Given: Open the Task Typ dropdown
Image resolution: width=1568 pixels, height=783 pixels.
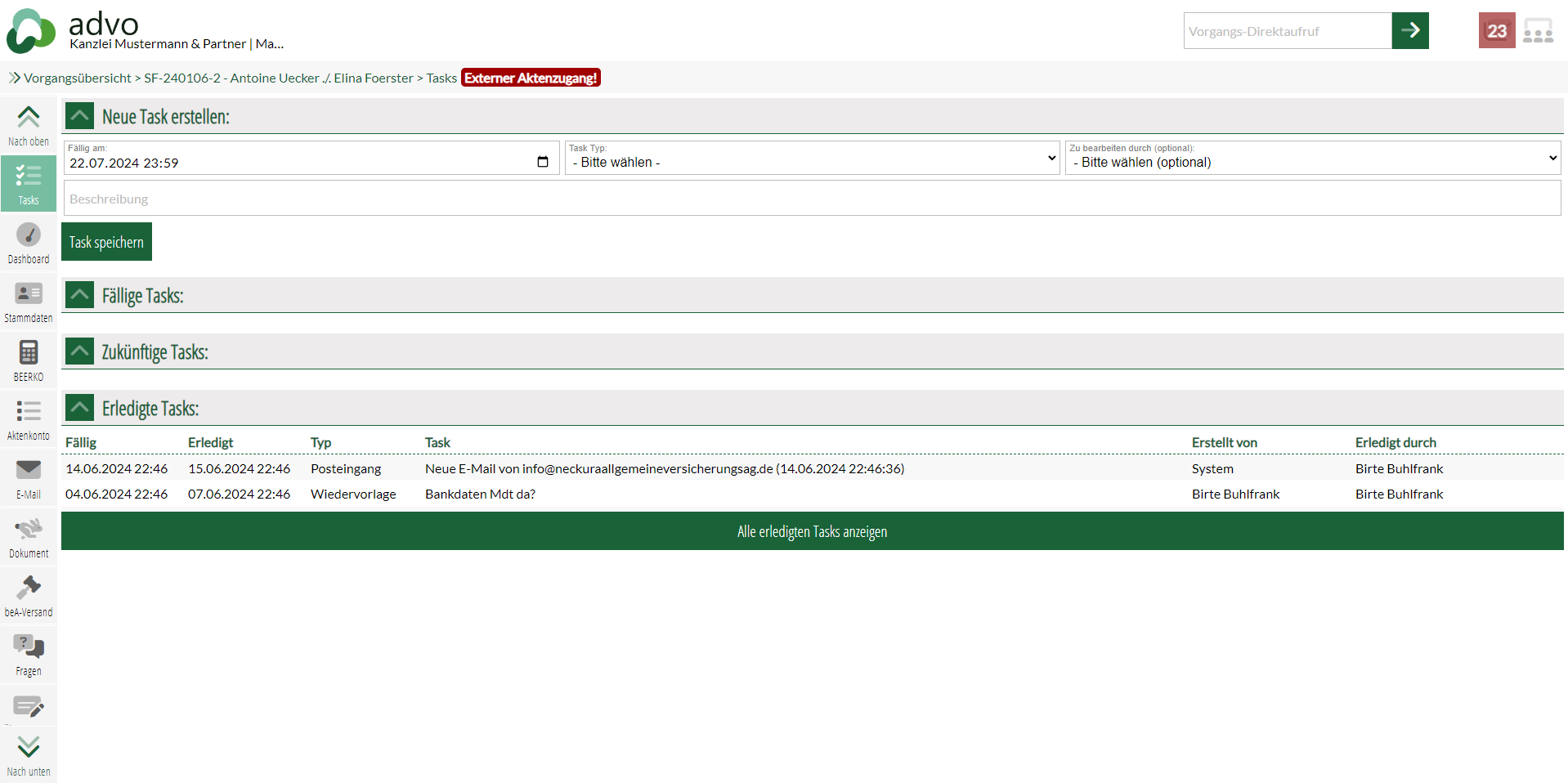Looking at the screenshot, I should point(812,158).
